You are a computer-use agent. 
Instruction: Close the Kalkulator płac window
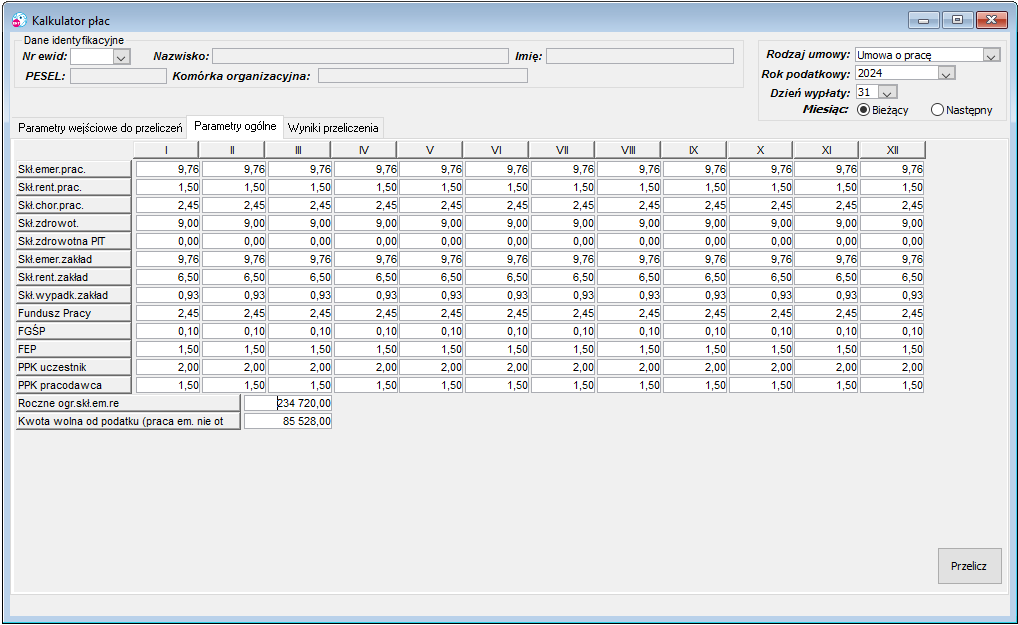point(991,20)
